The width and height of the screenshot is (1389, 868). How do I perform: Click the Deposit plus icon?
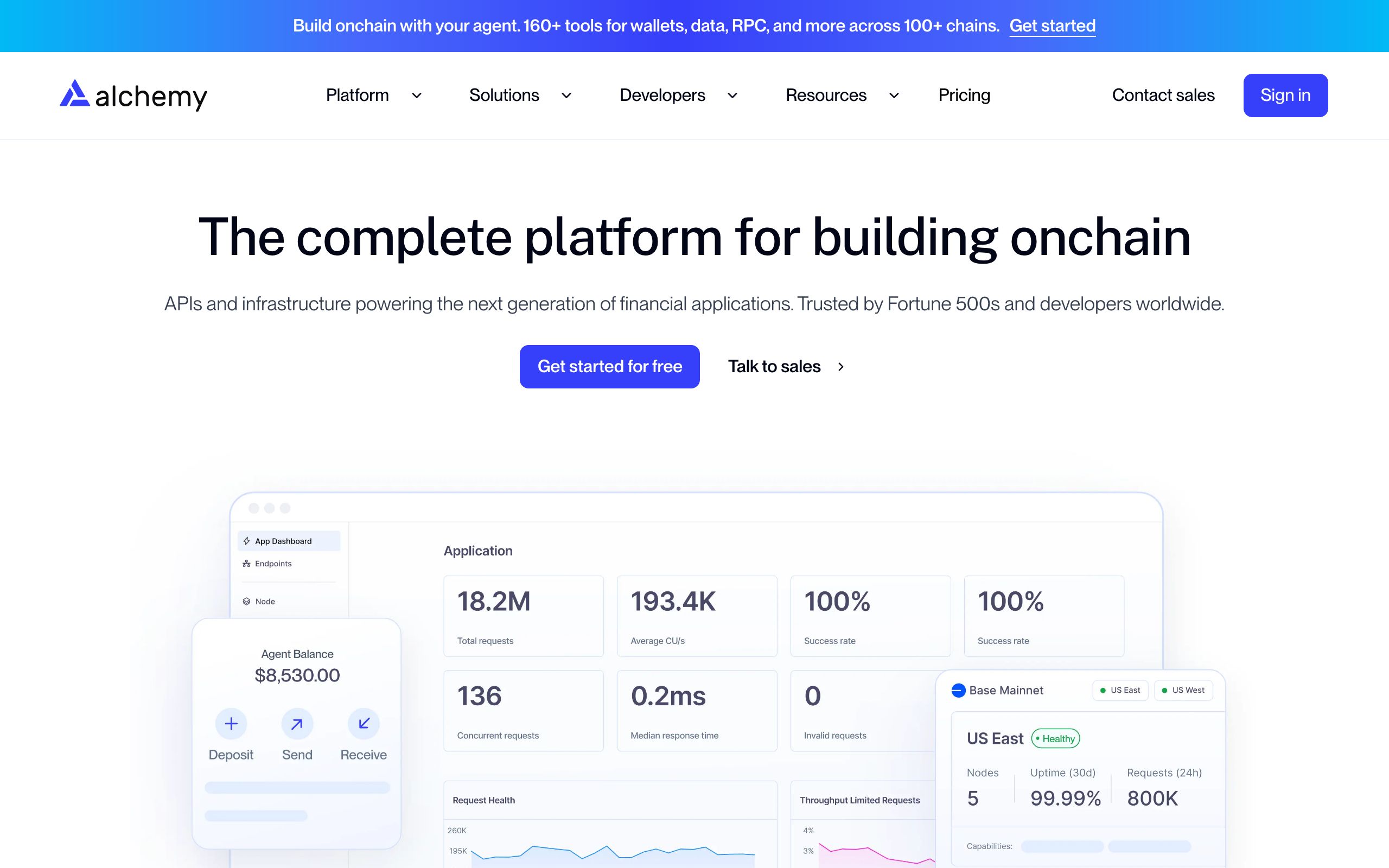point(231,723)
